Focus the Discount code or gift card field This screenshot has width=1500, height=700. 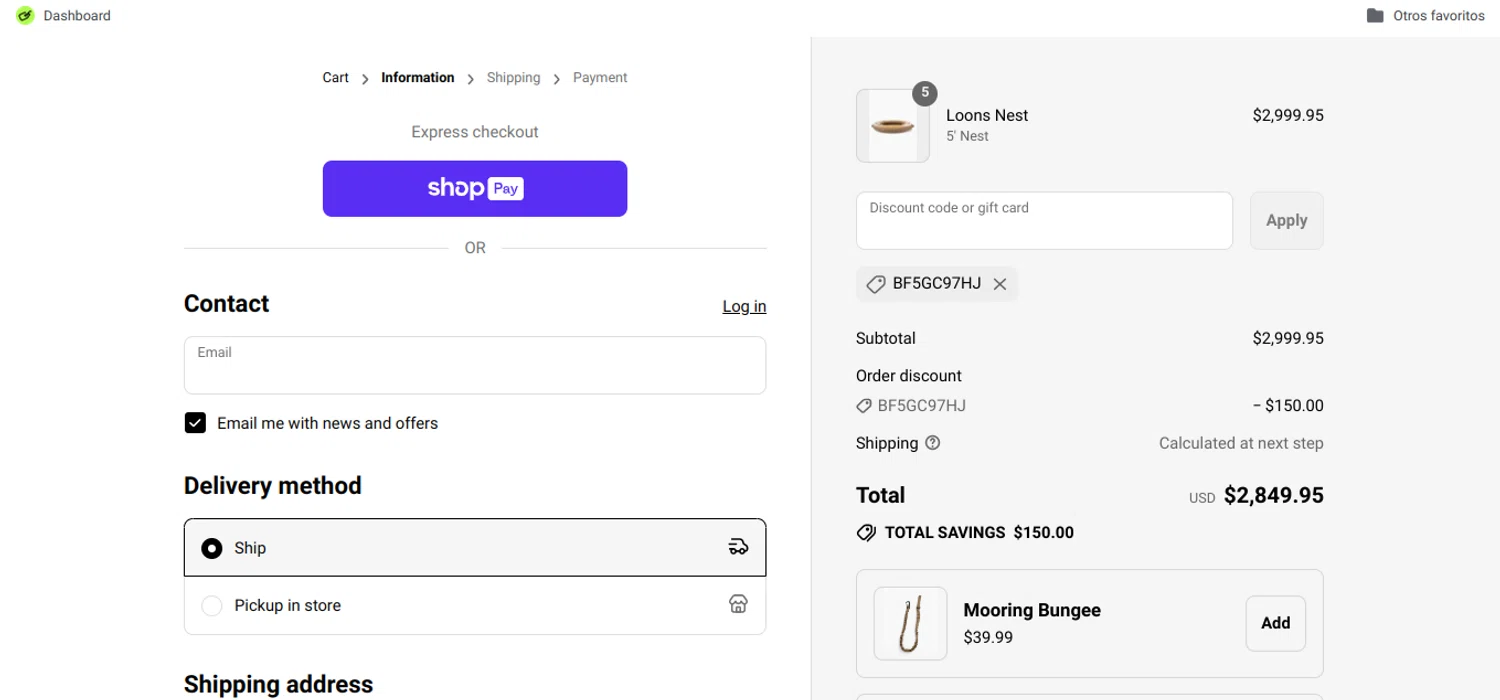[x=1044, y=220]
